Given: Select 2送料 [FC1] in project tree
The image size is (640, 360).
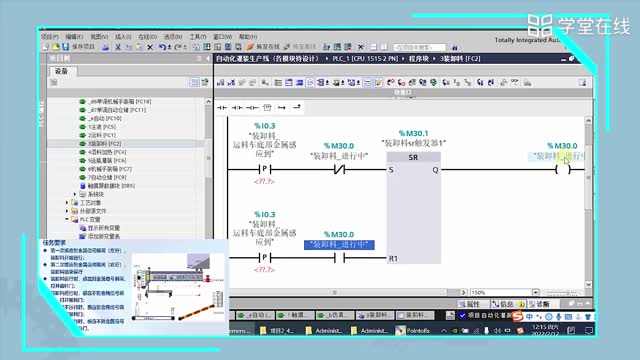Looking at the screenshot, I should click(x=102, y=135).
